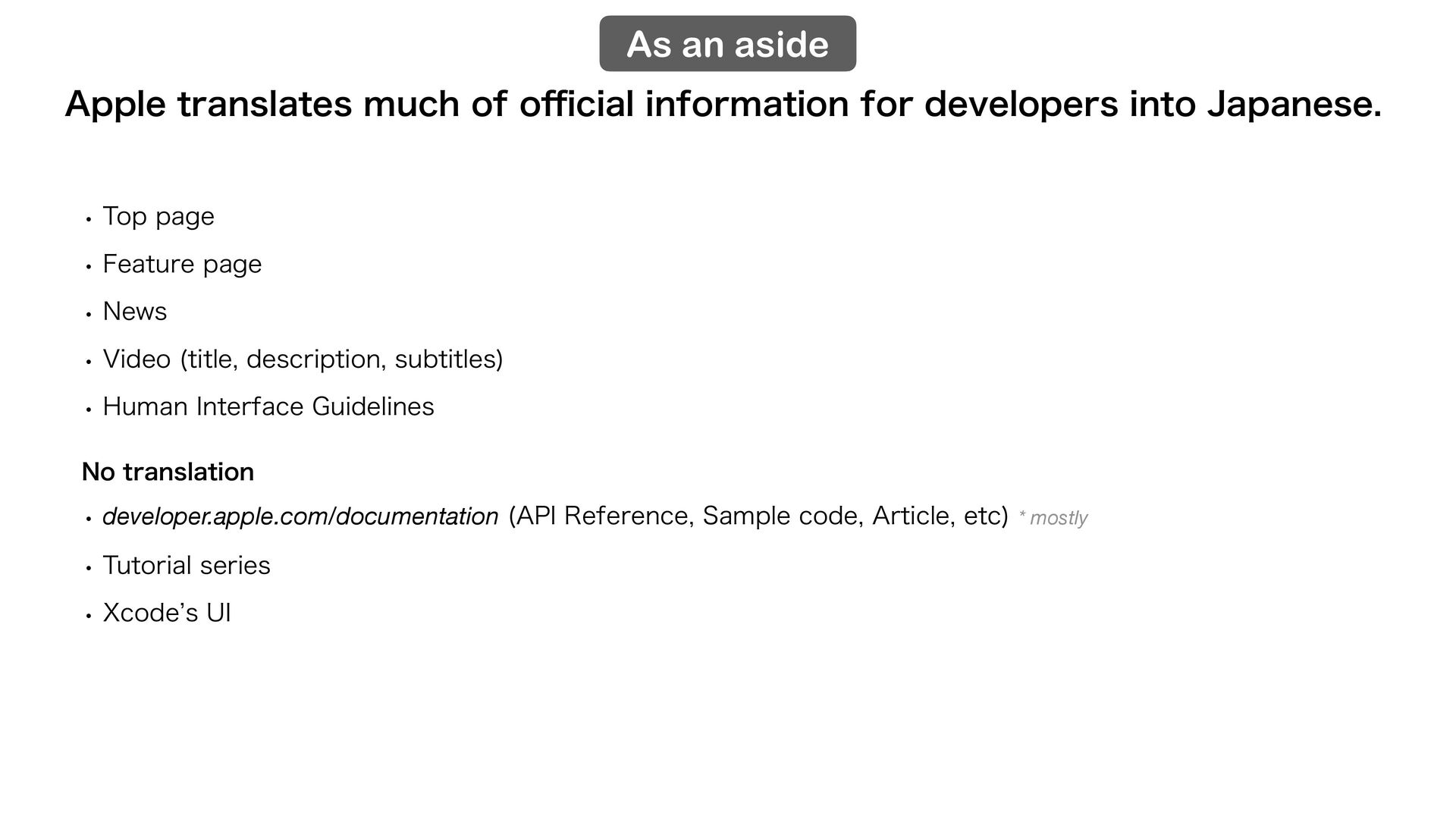This screenshot has width=1456, height=819.
Task: Select 'Human Interface Guidelines' bullet
Action: tap(268, 407)
